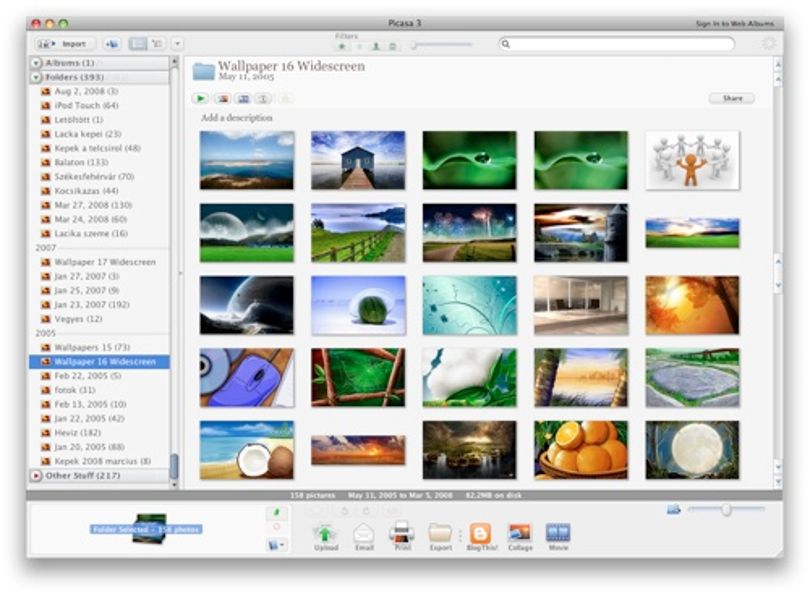Click the Share button
The height and width of the screenshot is (594, 810).
tap(731, 98)
